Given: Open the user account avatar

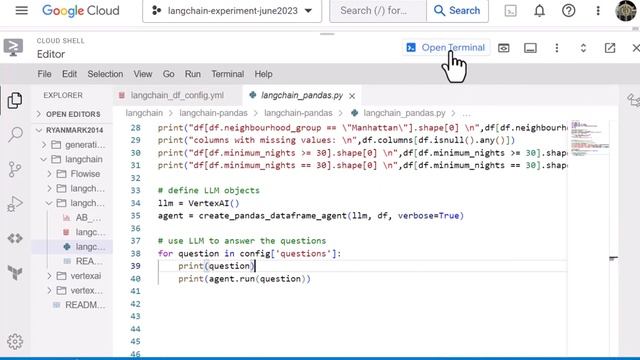Looking at the screenshot, I should (626, 11).
